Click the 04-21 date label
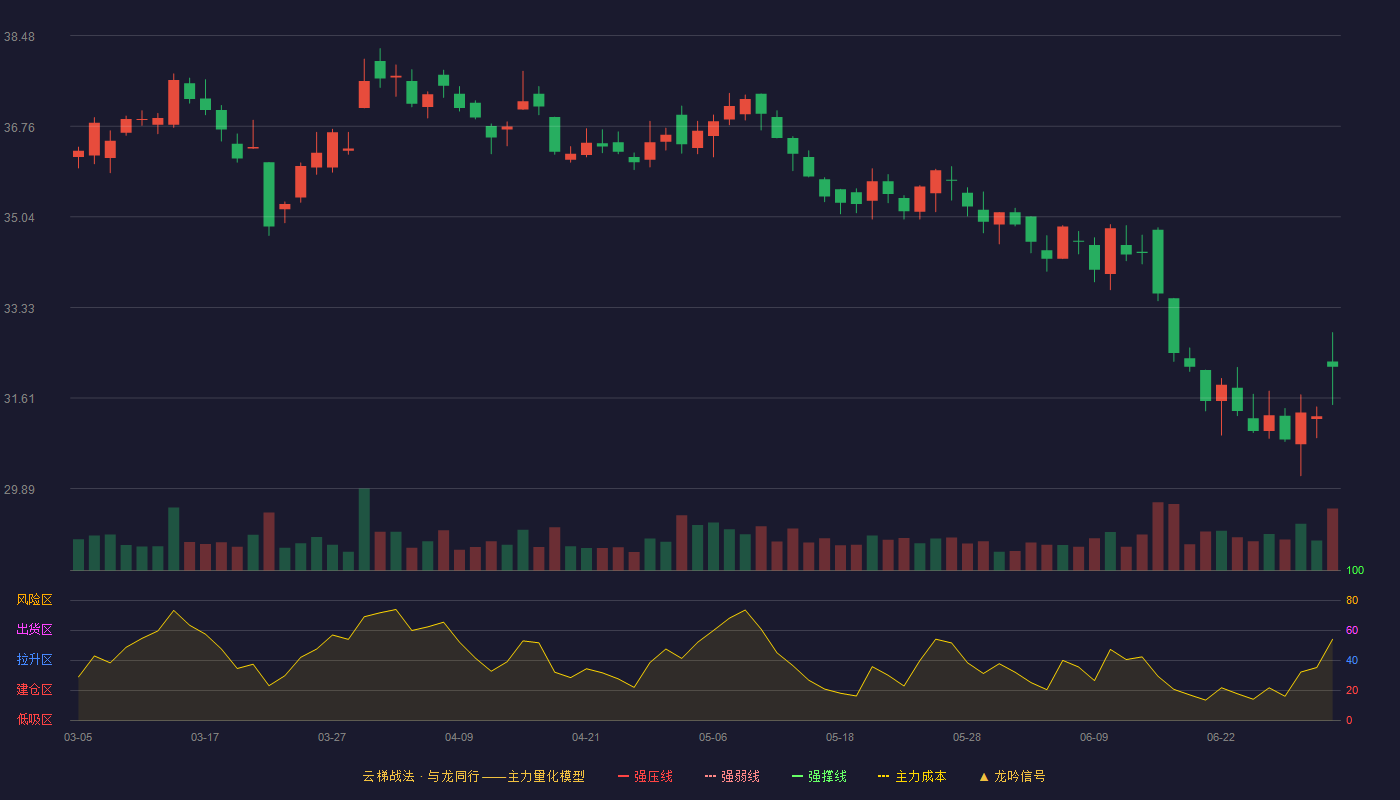The image size is (1400, 800). (x=586, y=737)
